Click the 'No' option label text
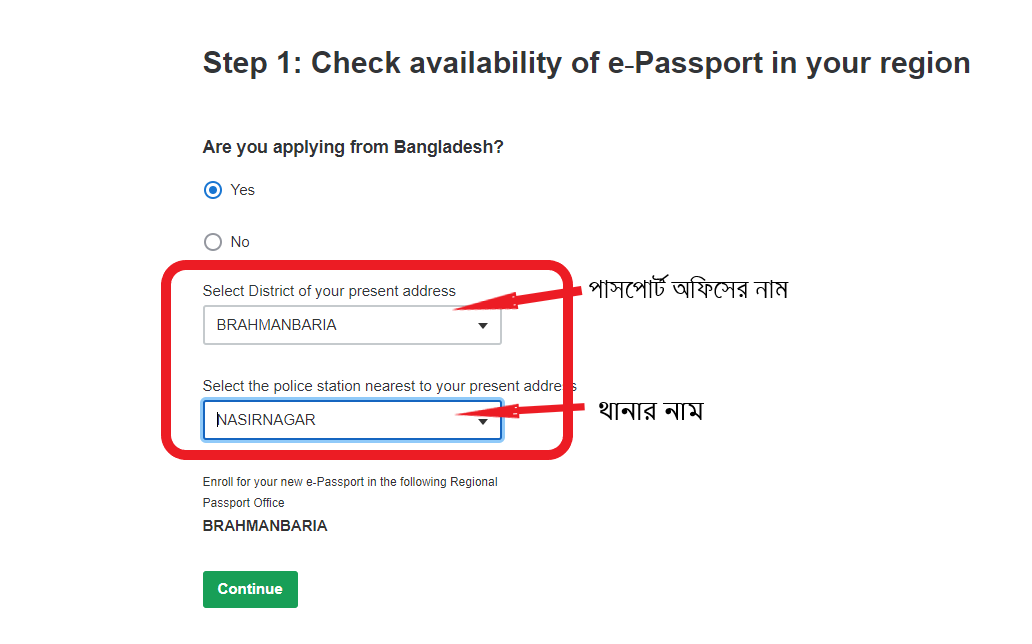 point(240,242)
